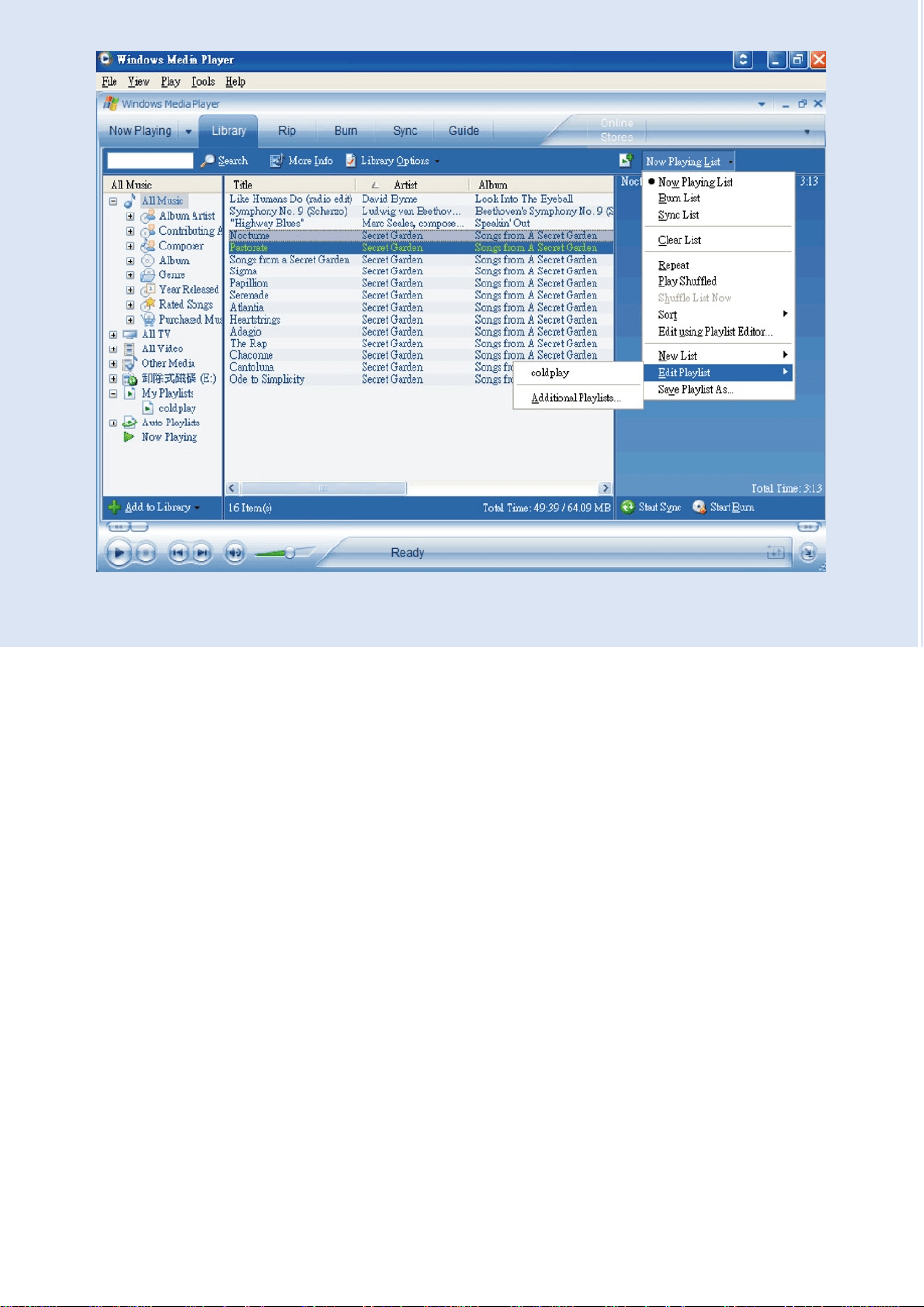The height and width of the screenshot is (1307, 924).
Task: Switch to the Rip tab
Action: tap(287, 131)
